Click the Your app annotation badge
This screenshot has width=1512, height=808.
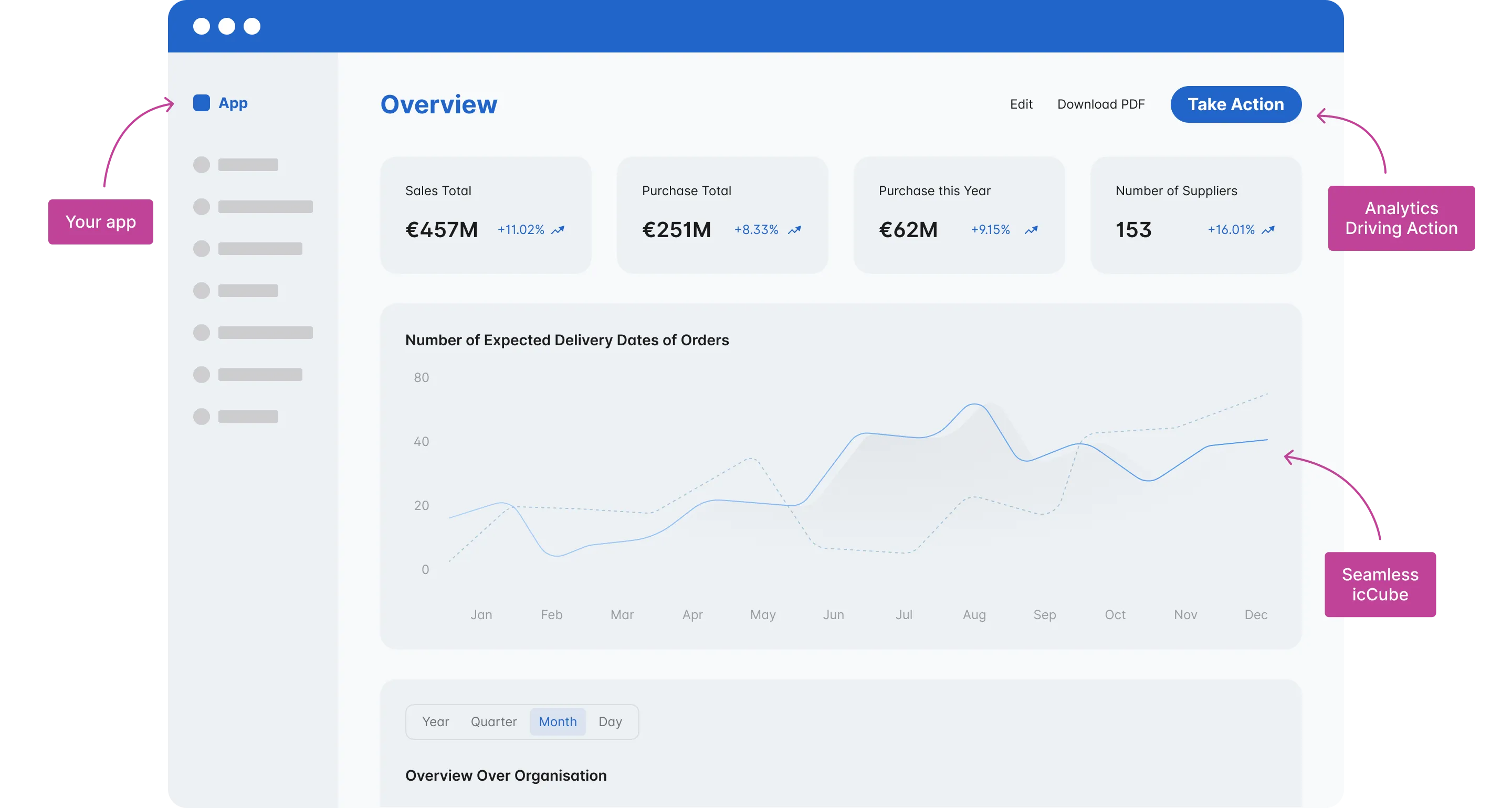point(100,222)
